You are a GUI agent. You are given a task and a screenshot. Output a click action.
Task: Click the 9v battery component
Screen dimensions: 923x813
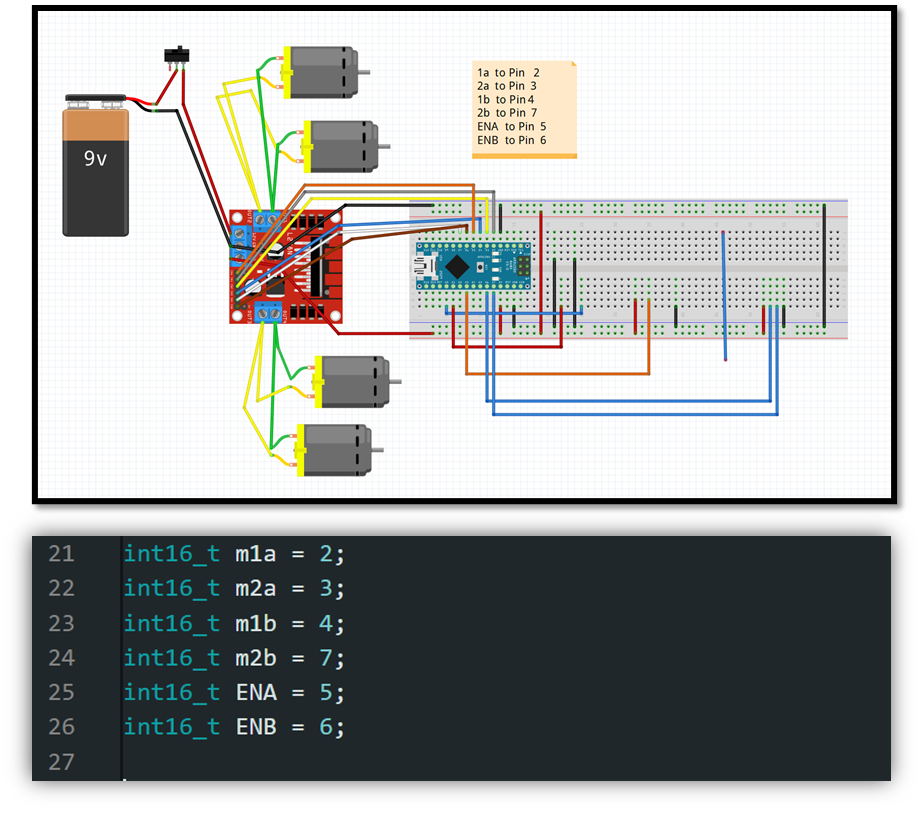(95, 166)
